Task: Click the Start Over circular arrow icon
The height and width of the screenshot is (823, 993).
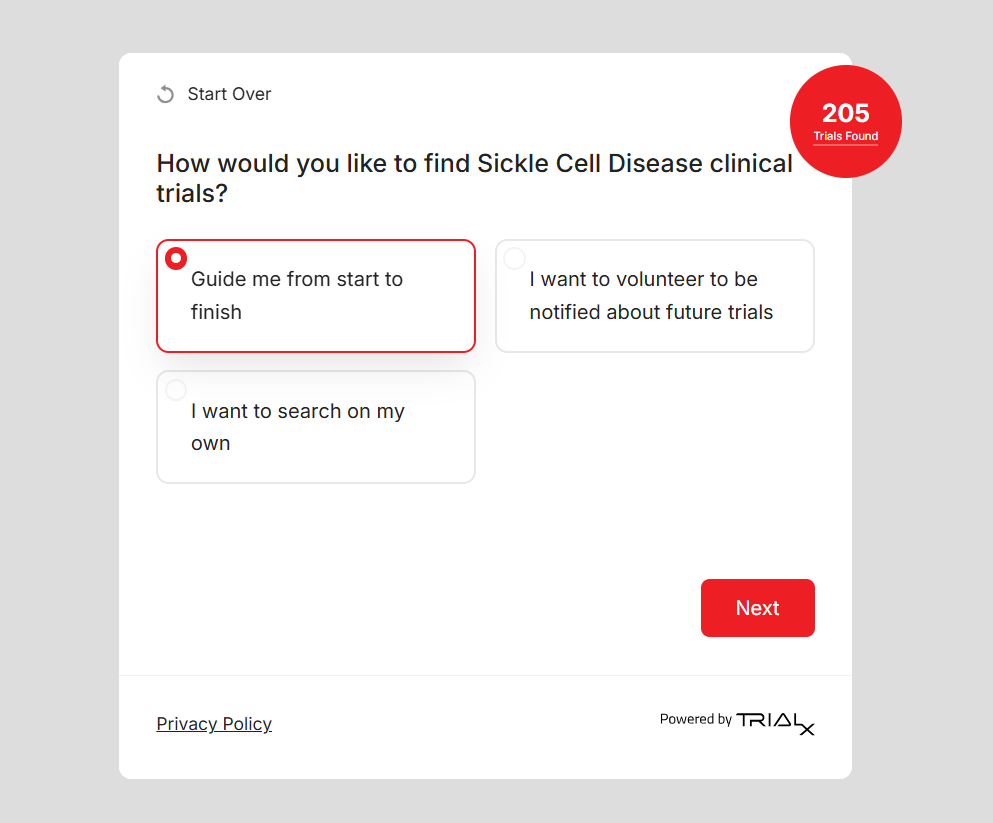Action: (x=166, y=94)
